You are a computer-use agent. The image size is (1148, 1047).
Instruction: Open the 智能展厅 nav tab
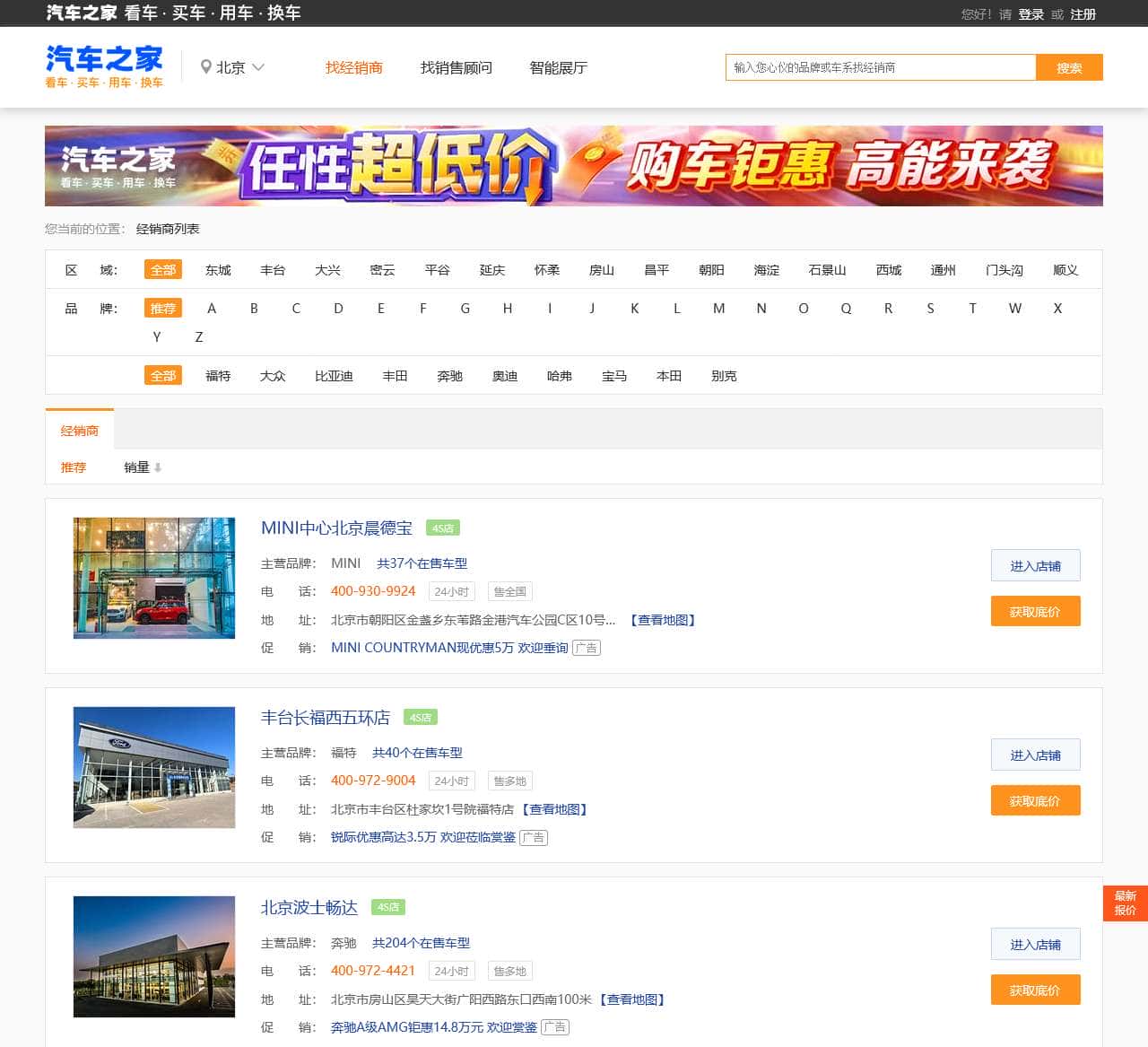558,67
